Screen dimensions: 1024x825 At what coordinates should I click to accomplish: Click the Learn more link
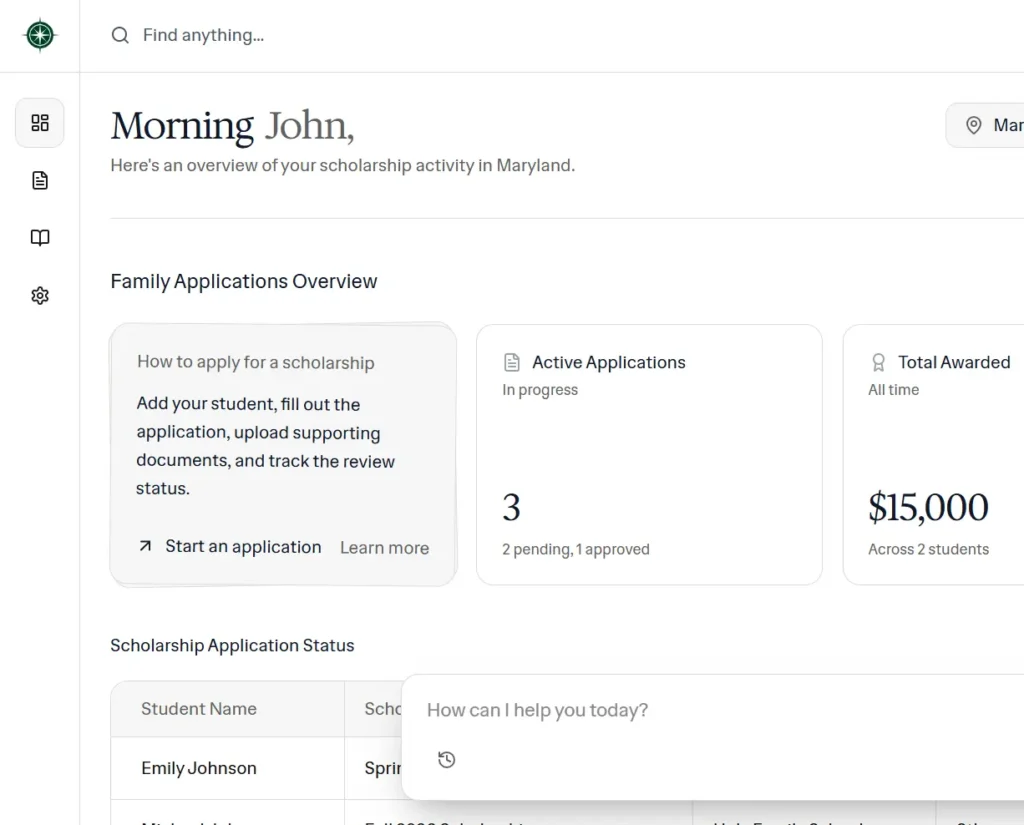(384, 547)
